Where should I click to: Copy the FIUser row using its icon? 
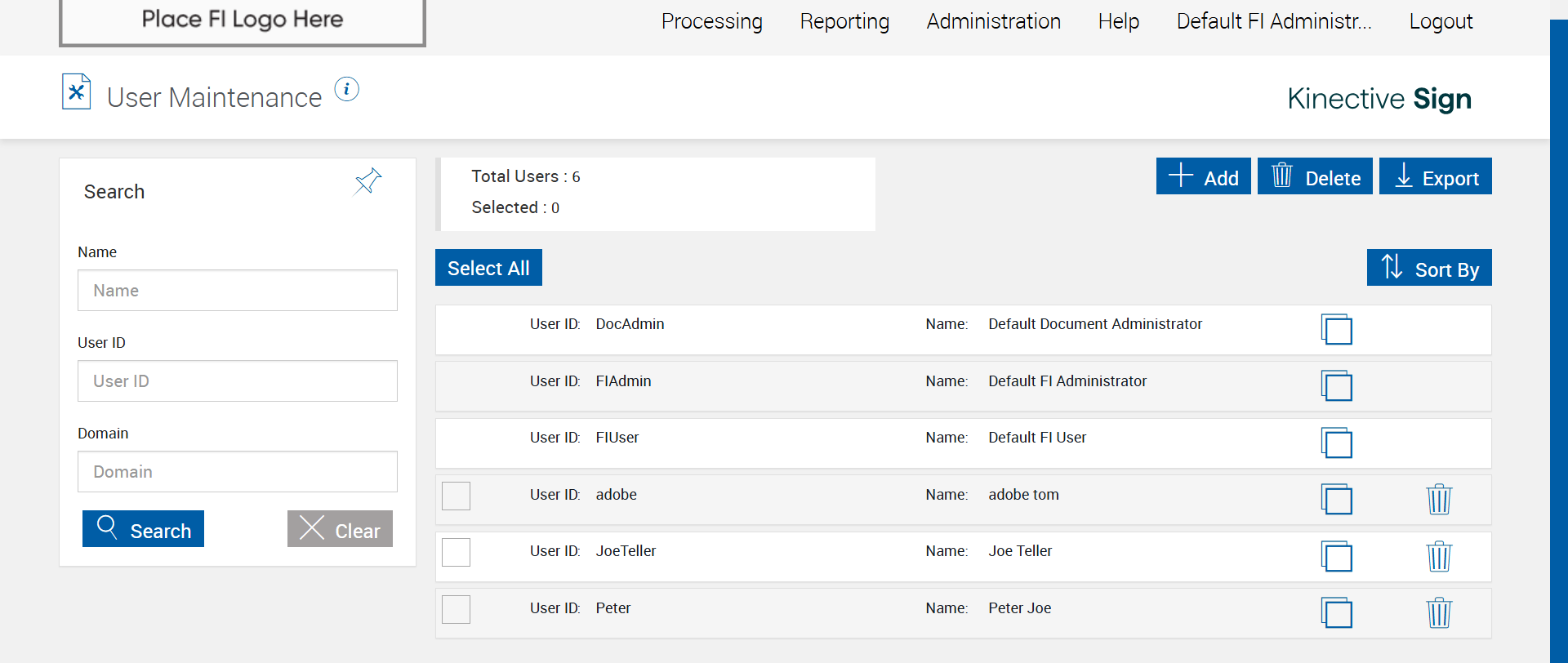[1336, 443]
